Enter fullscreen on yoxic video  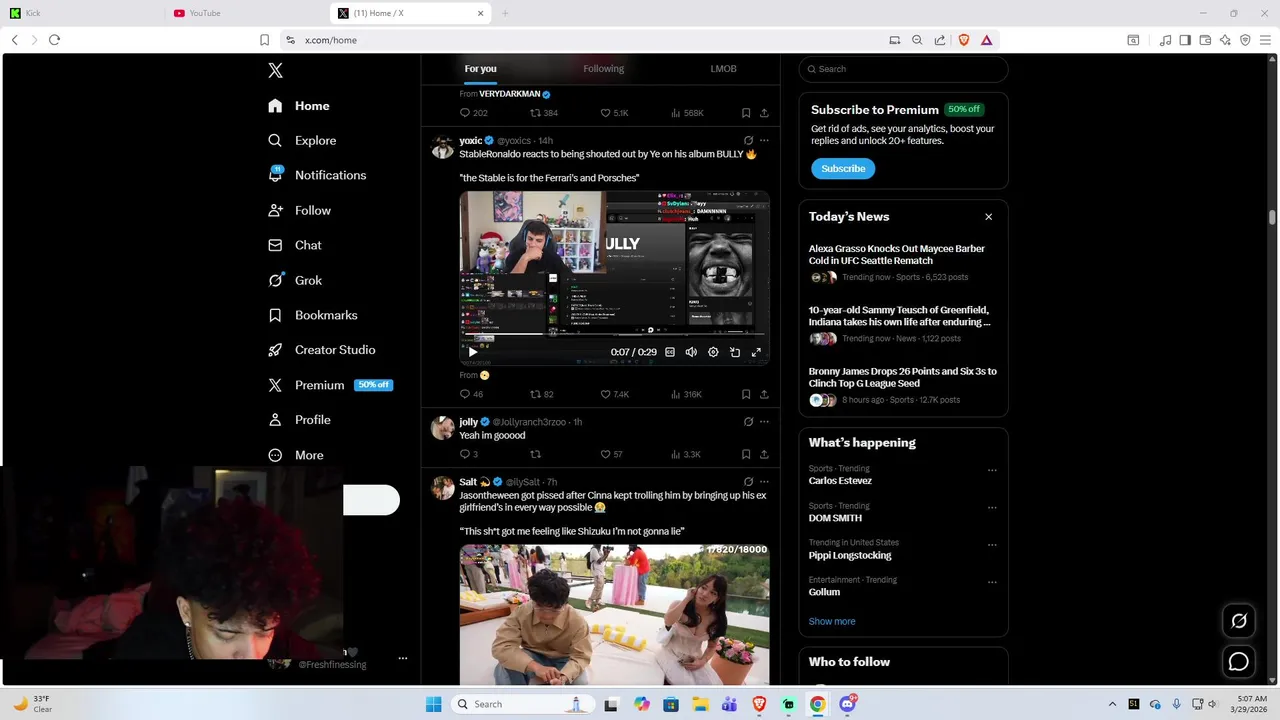click(756, 352)
